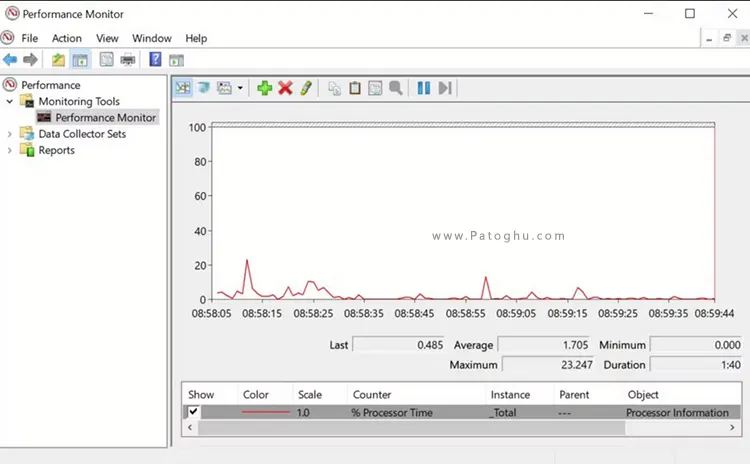750x464 pixels.
Task: Highlight the counter with the pencil icon
Action: pos(306,88)
